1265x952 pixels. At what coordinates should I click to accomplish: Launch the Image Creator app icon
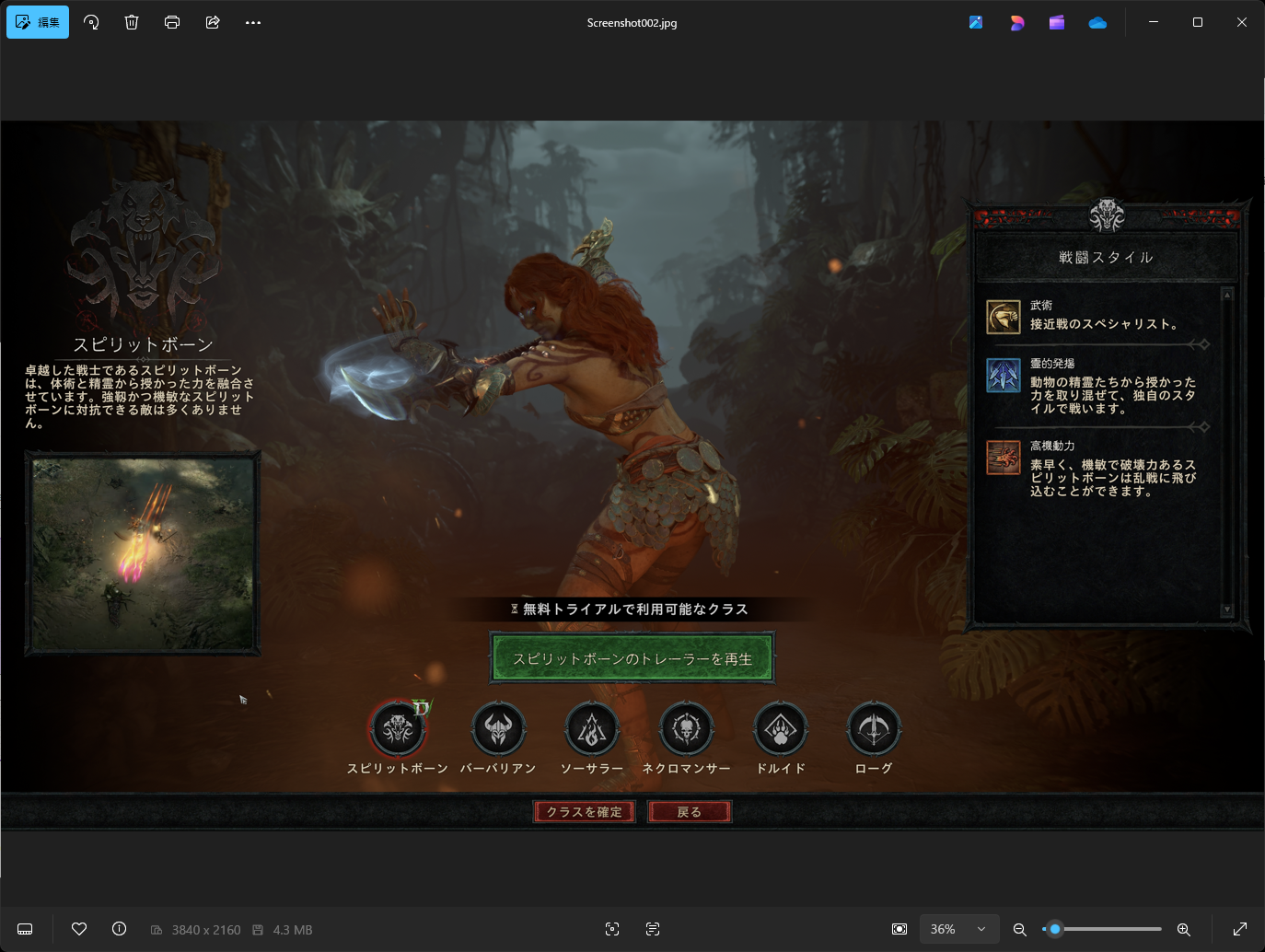coord(976,22)
